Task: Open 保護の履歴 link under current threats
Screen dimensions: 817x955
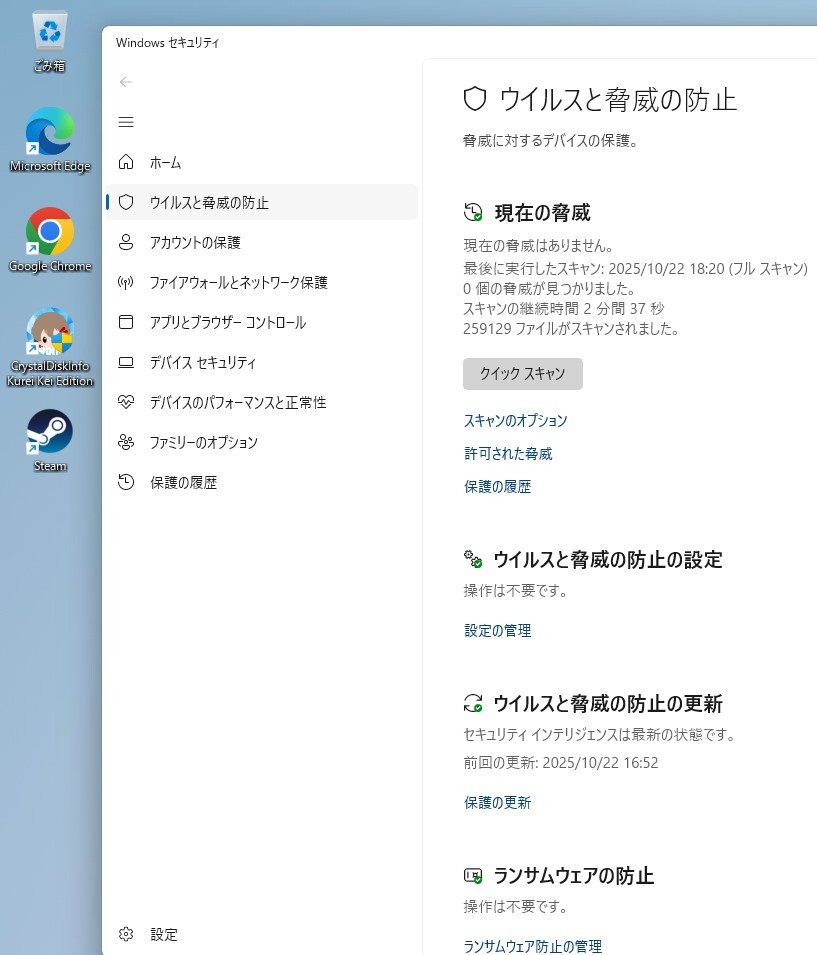Action: (x=497, y=487)
